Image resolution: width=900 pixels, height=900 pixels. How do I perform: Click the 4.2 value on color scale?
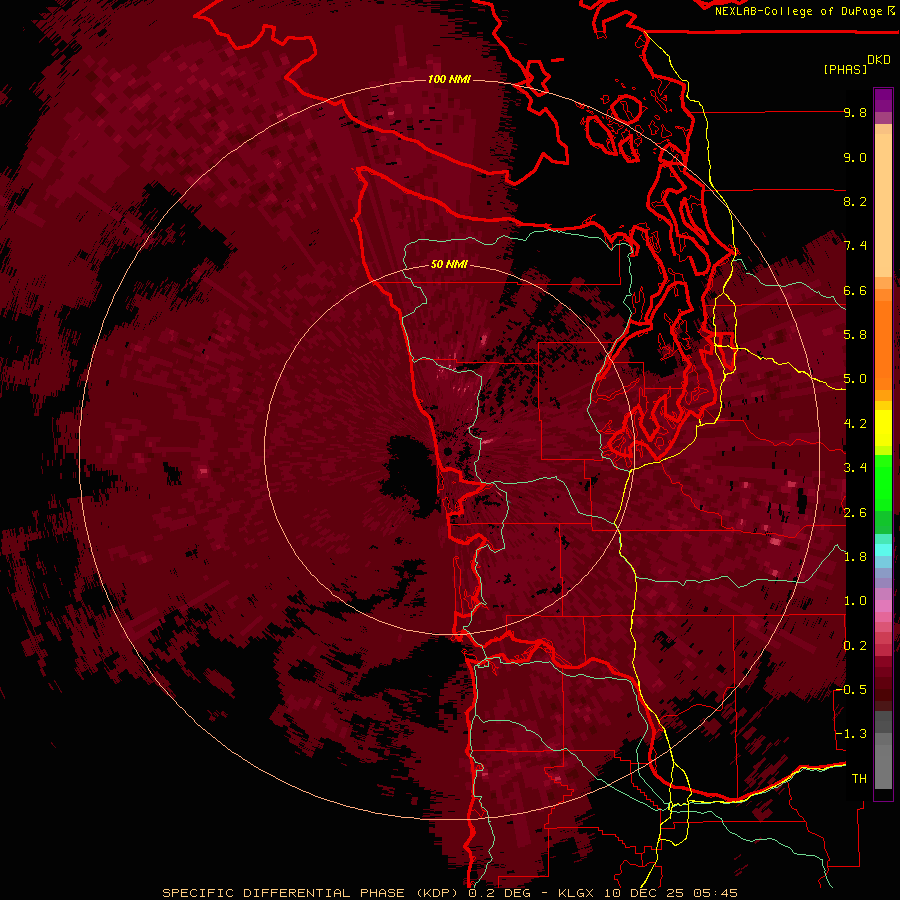pyautogui.click(x=855, y=424)
